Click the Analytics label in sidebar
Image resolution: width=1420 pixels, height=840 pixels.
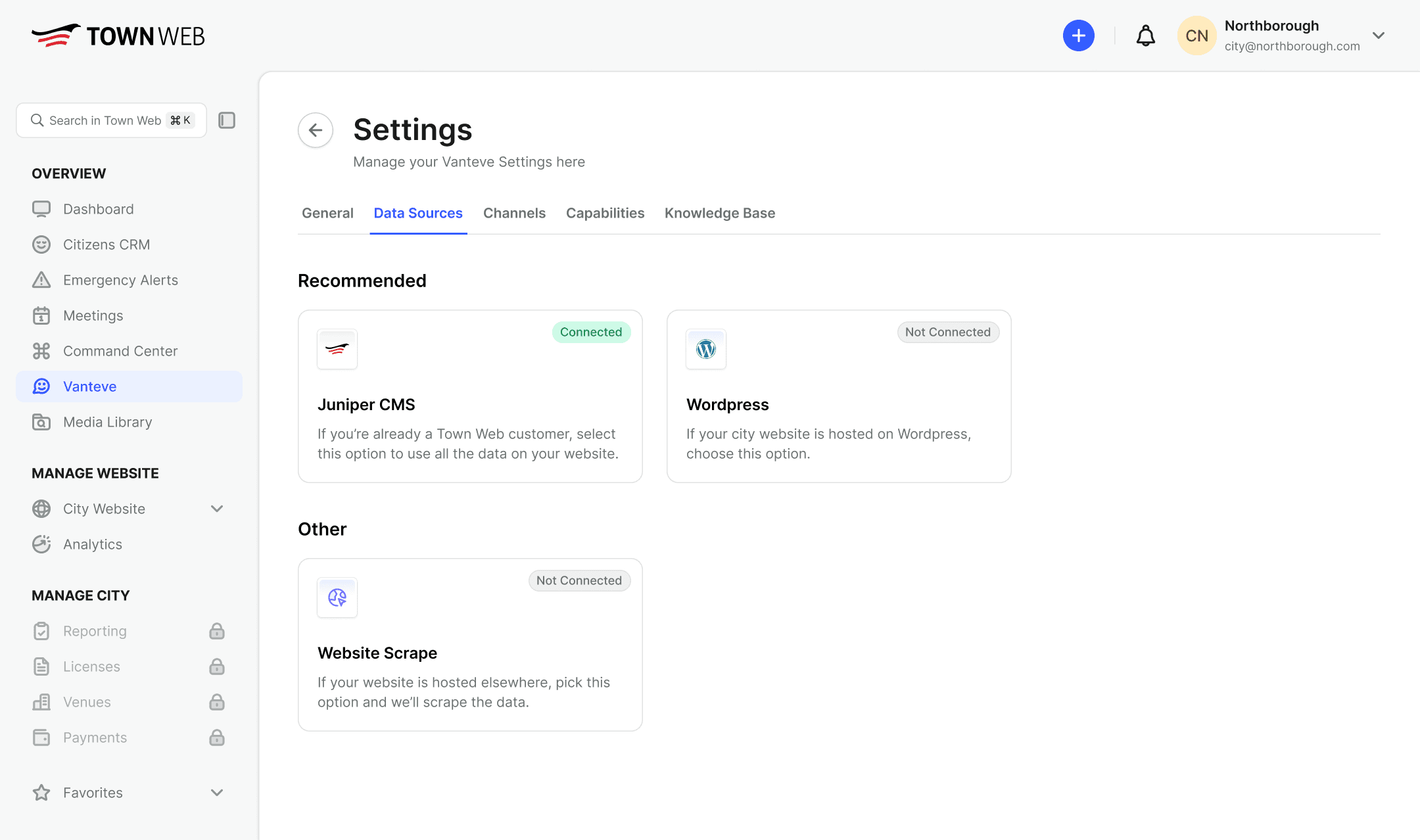(93, 544)
